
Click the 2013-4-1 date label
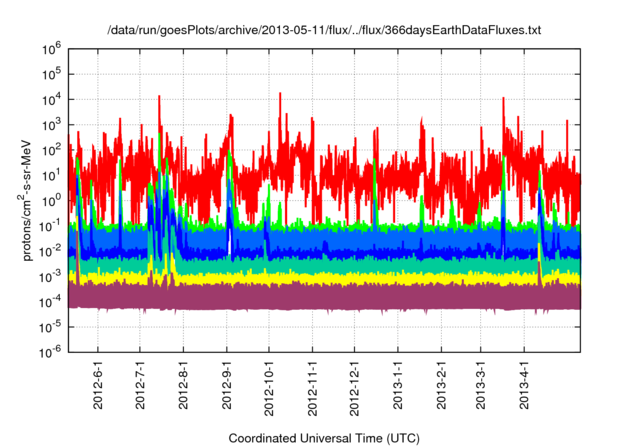524,385
